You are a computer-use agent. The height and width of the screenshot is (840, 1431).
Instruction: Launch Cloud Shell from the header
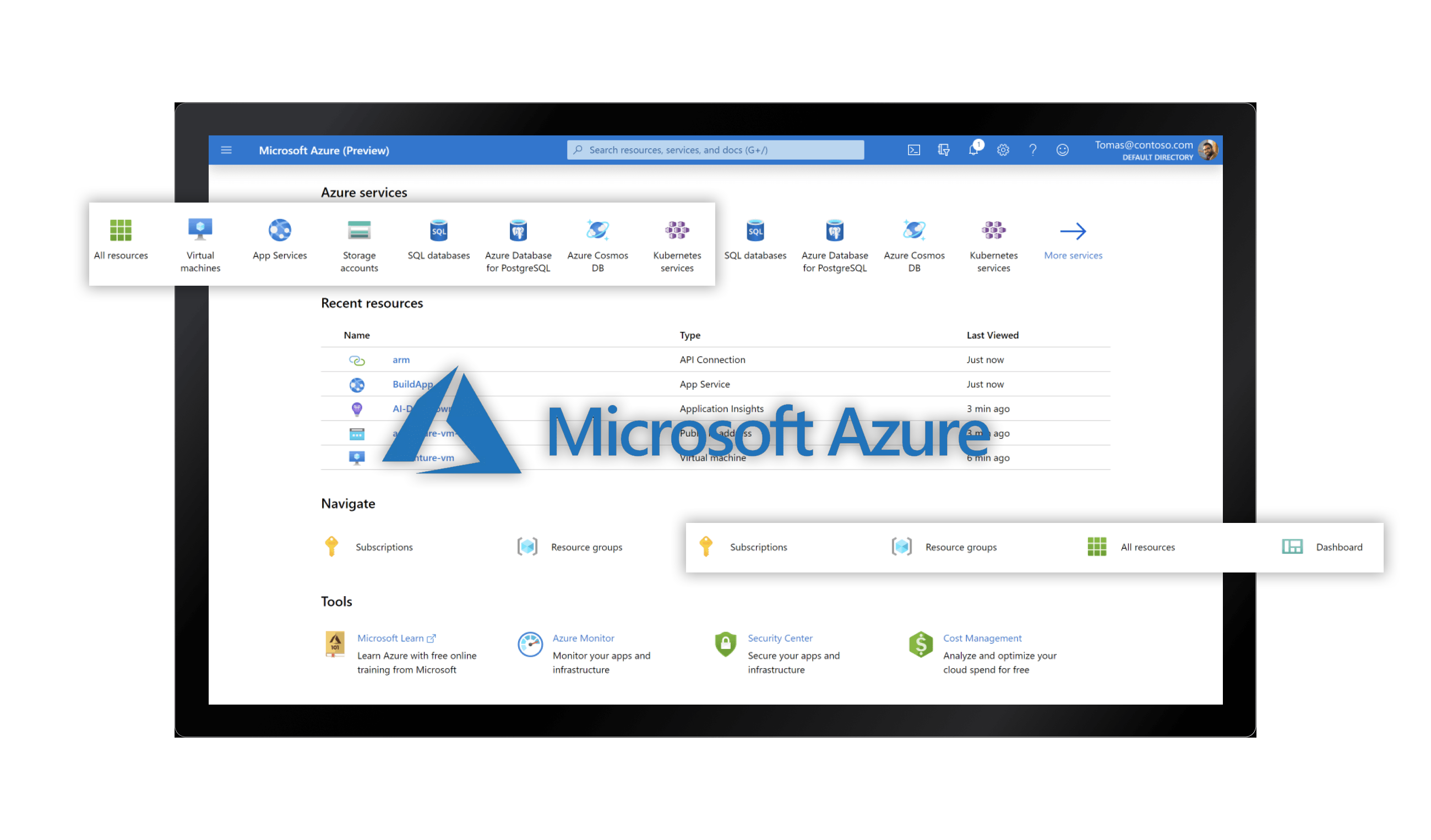[913, 150]
